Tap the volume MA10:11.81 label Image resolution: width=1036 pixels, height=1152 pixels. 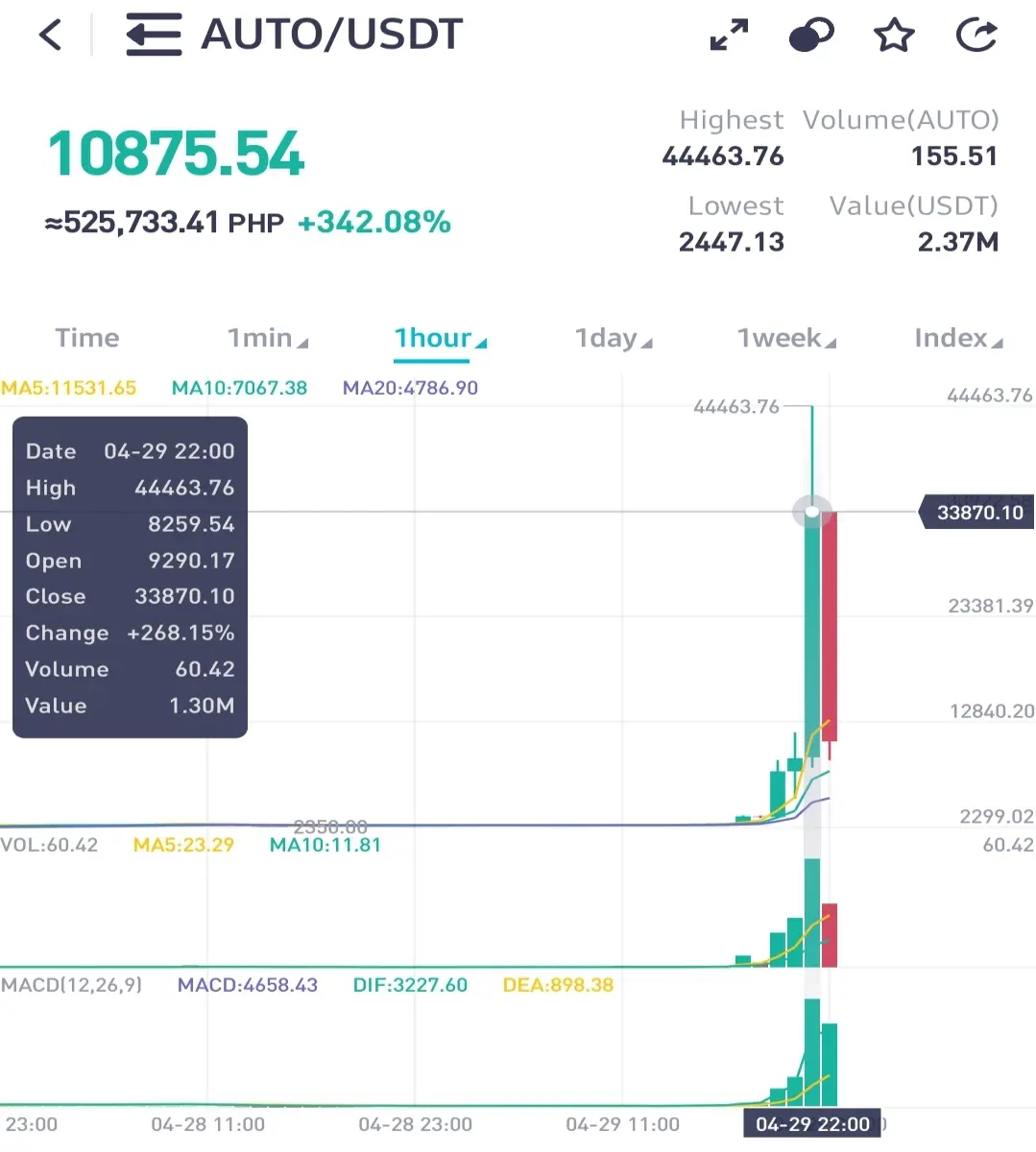coord(325,845)
